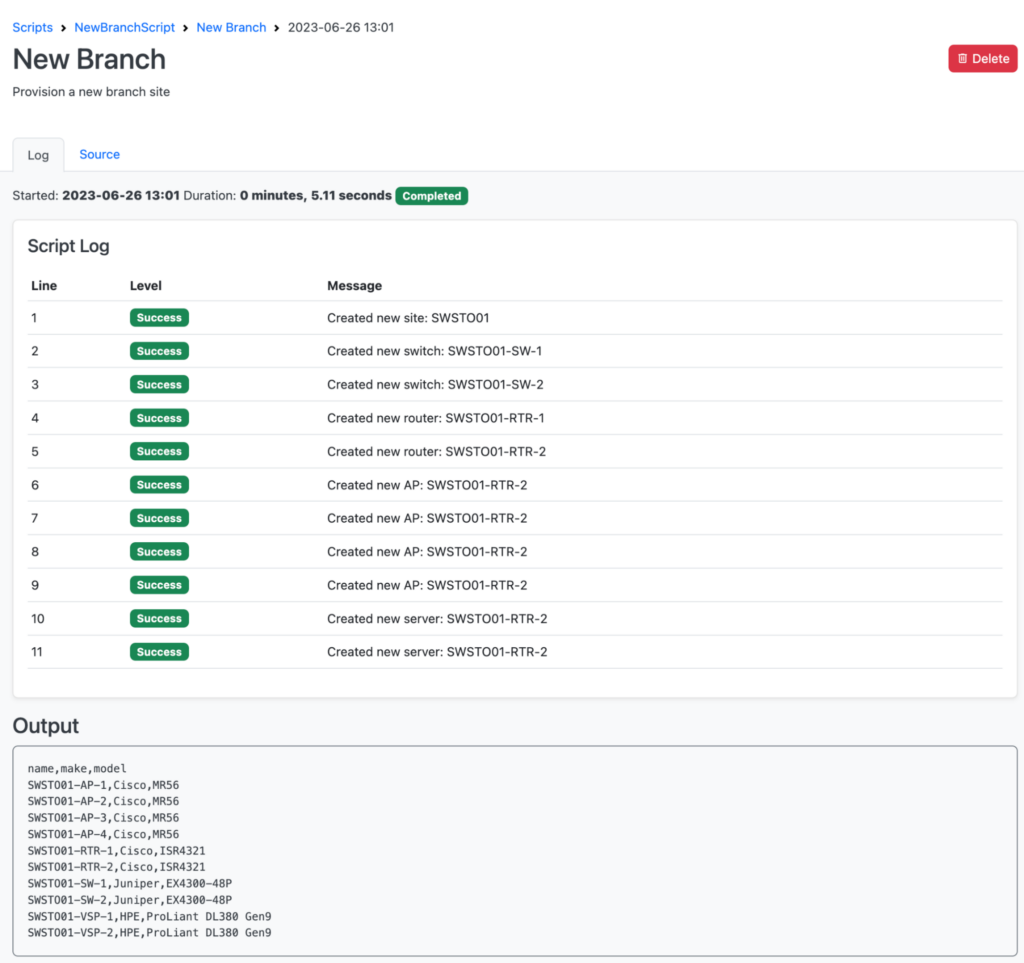Screen dimensions: 1024x963
Task: Click the Success badge on line 4
Action: 159,418
